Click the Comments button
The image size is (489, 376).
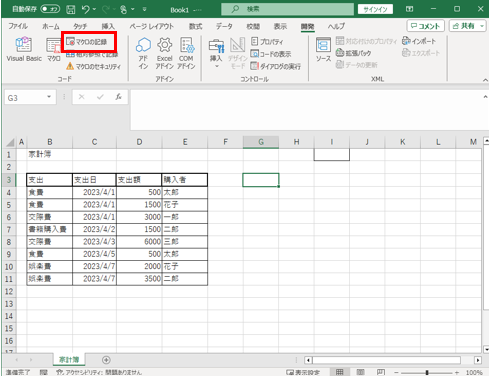(x=426, y=26)
